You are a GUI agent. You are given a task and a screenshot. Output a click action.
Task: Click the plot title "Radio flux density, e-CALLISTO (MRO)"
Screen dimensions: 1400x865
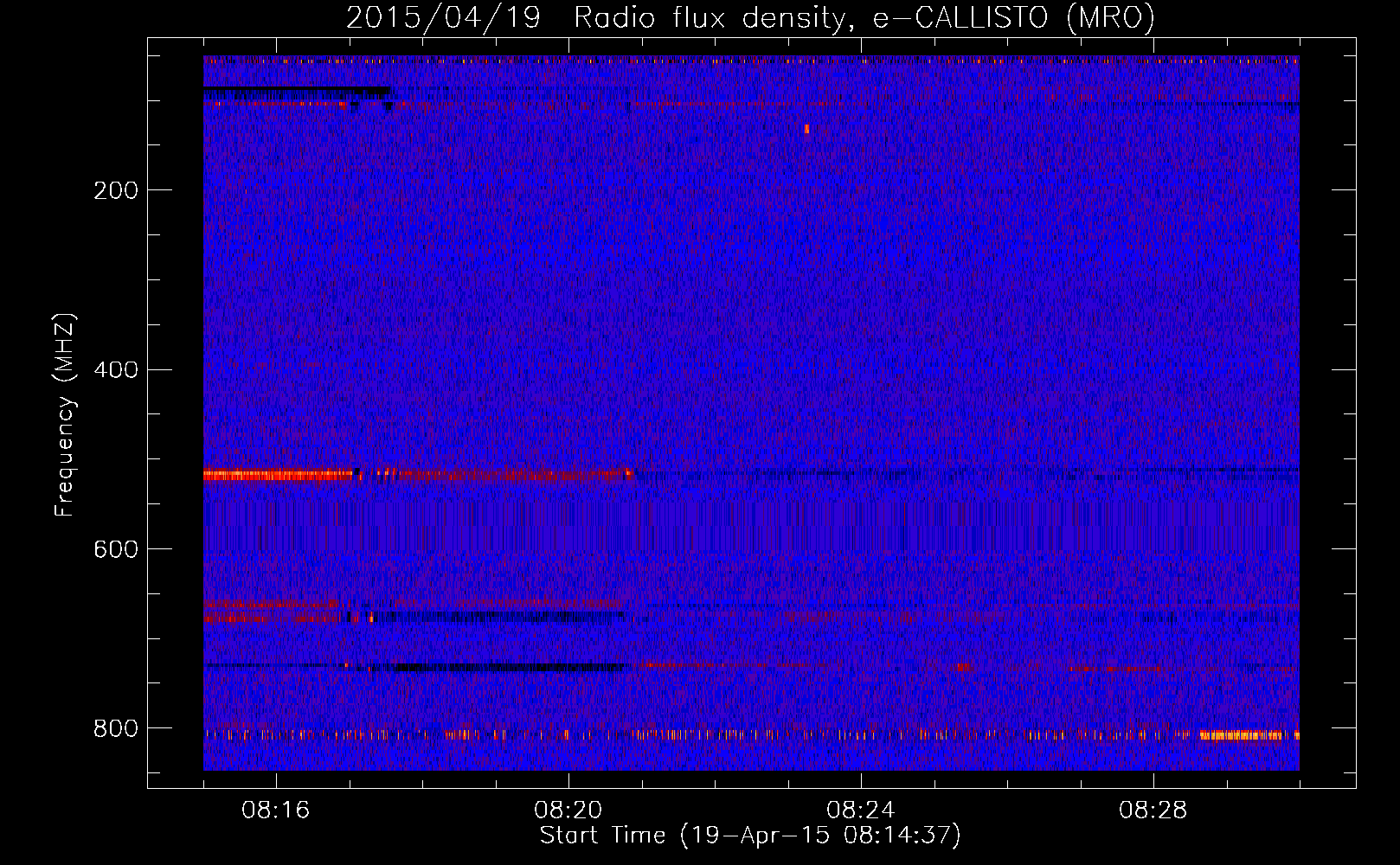[864, 18]
